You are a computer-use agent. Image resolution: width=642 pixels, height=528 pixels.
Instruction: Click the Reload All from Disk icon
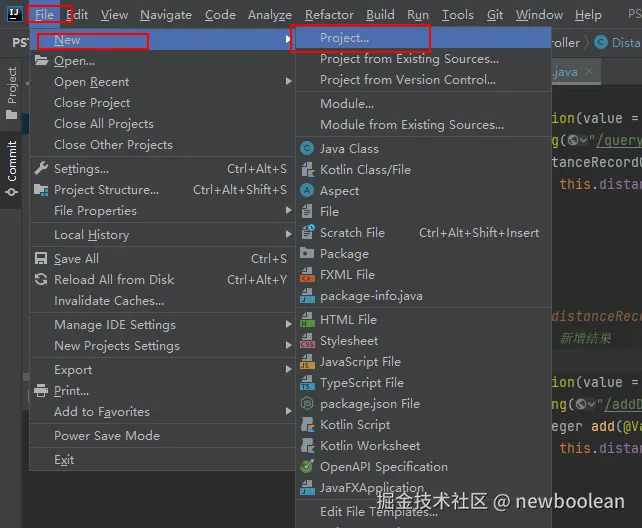coord(41,279)
